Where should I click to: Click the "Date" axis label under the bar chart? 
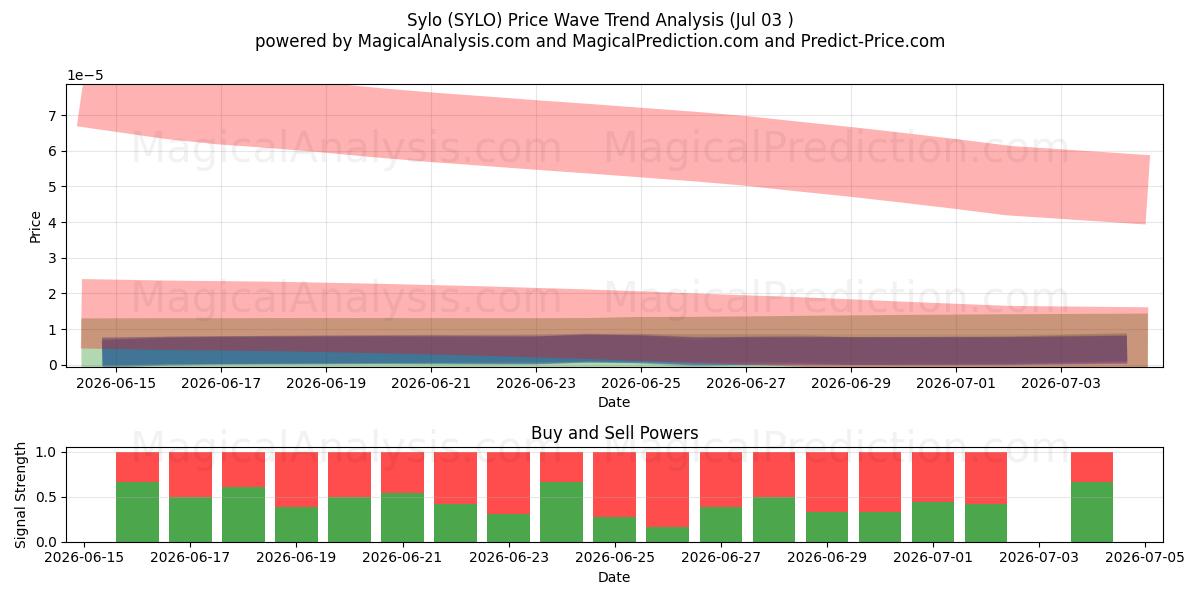[614, 577]
